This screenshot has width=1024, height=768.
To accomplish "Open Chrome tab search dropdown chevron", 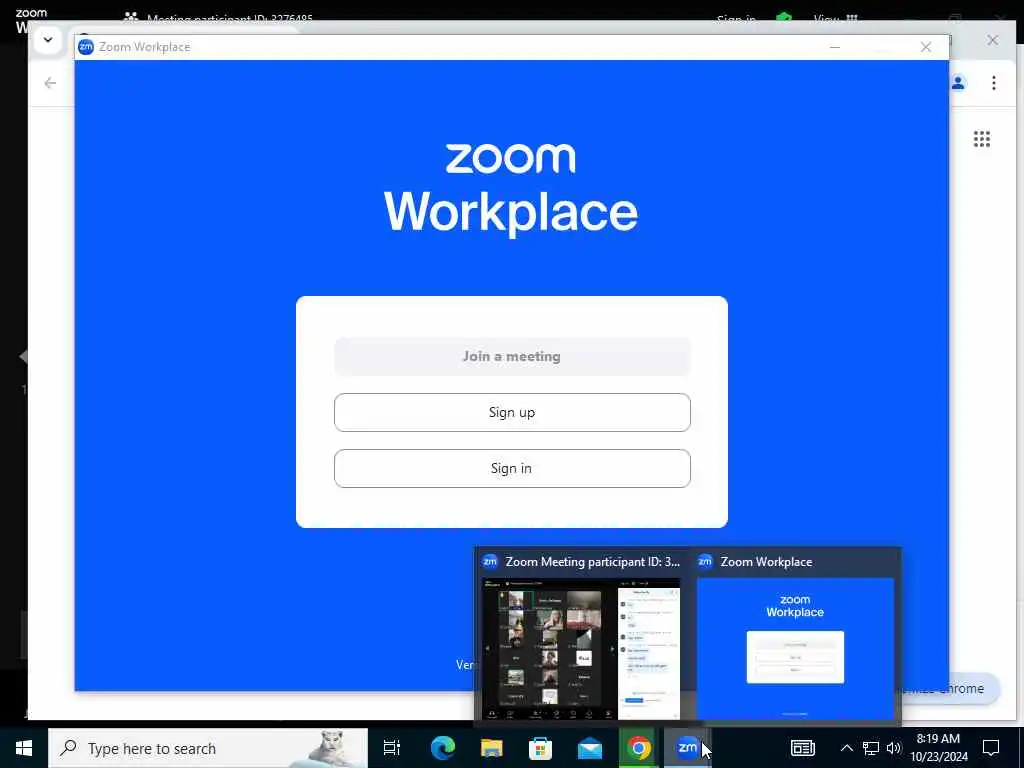I will 48,40.
